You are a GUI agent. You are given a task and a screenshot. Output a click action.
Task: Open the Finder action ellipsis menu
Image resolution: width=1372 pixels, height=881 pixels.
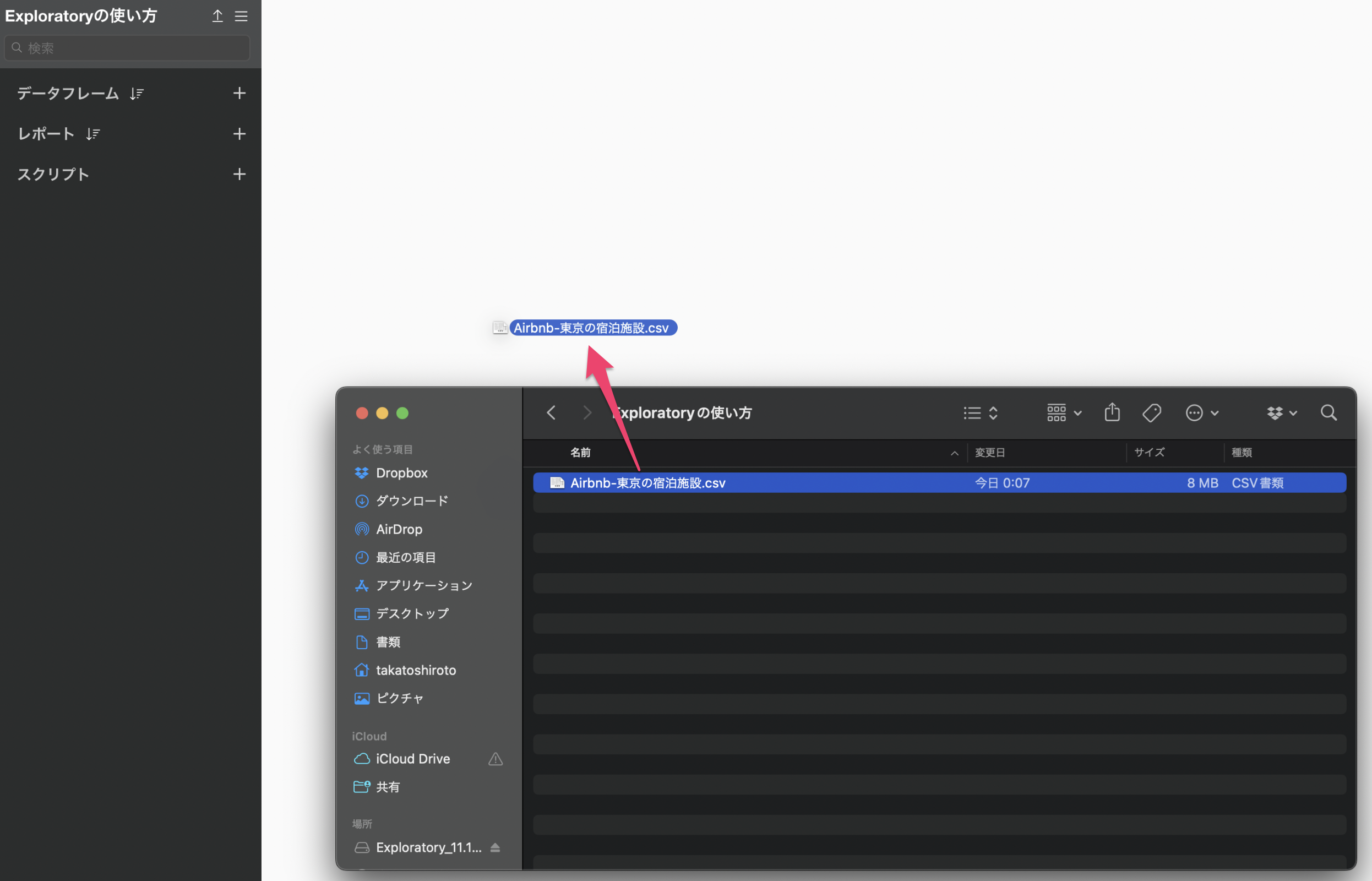pos(1201,413)
